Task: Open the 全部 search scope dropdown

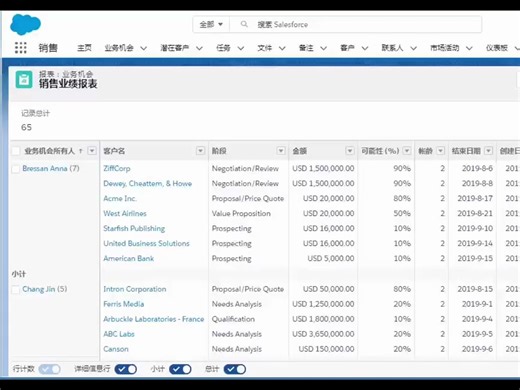Action: 211,24
